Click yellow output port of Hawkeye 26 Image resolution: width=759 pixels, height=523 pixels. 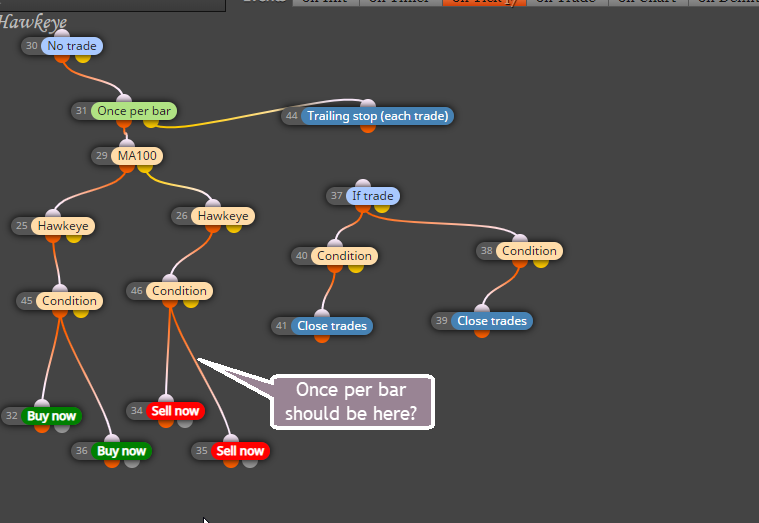pyautogui.click(x=234, y=228)
